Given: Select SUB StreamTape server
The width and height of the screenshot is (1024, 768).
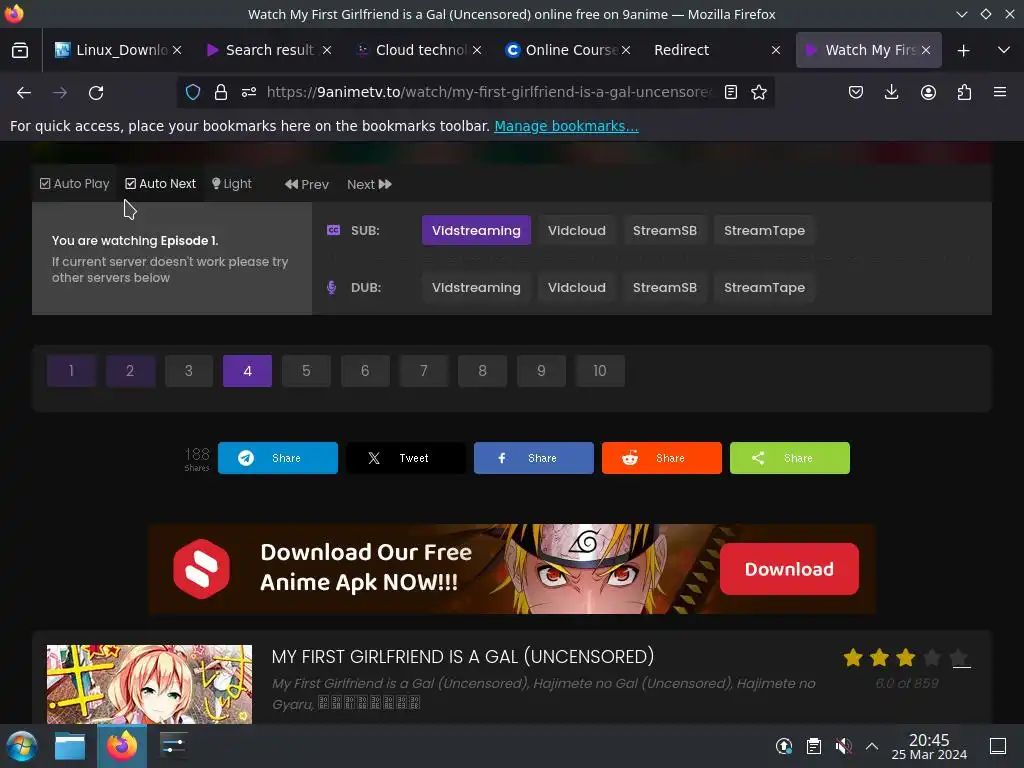Looking at the screenshot, I should pos(764,231).
